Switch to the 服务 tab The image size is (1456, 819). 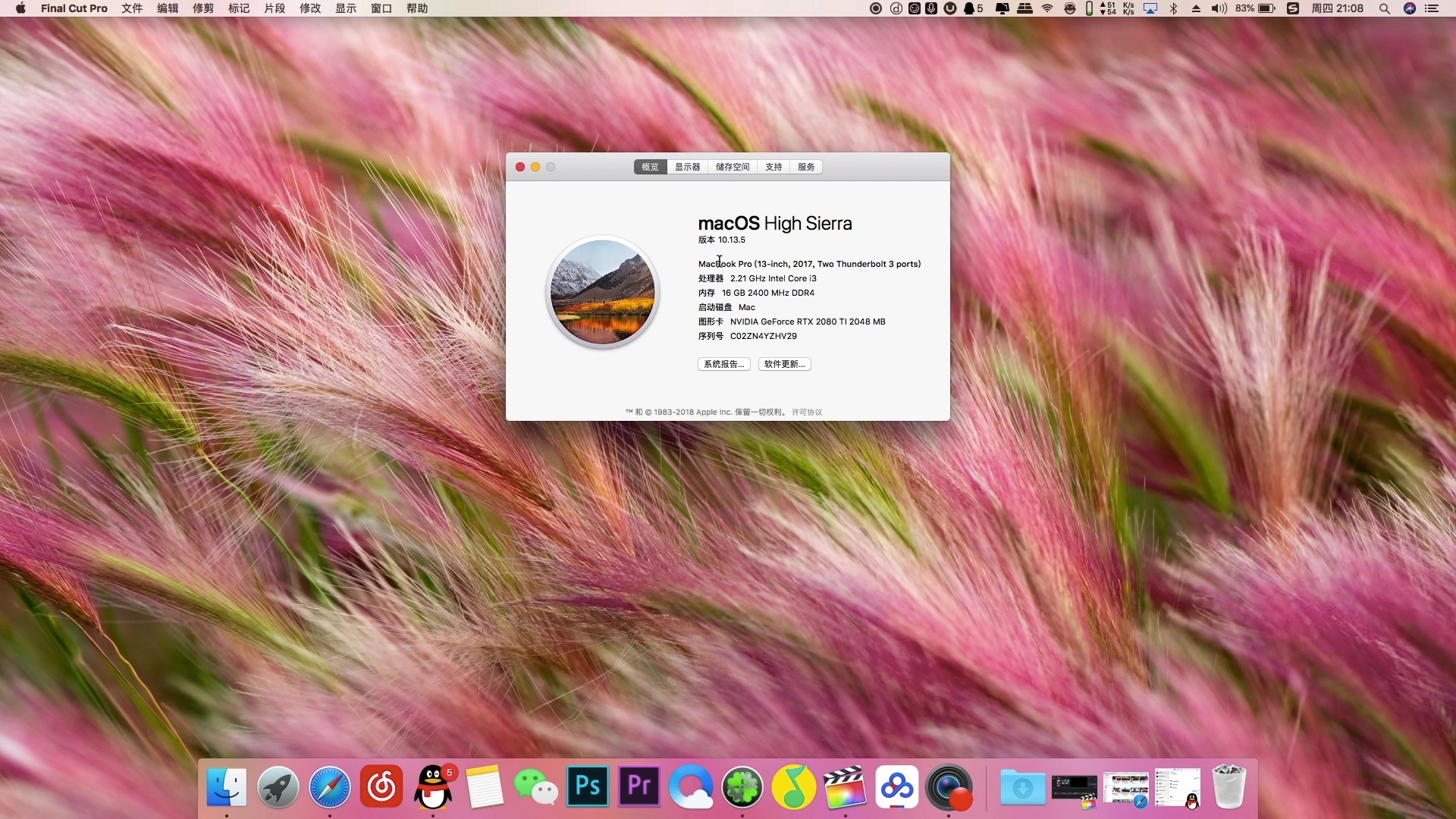(x=806, y=167)
